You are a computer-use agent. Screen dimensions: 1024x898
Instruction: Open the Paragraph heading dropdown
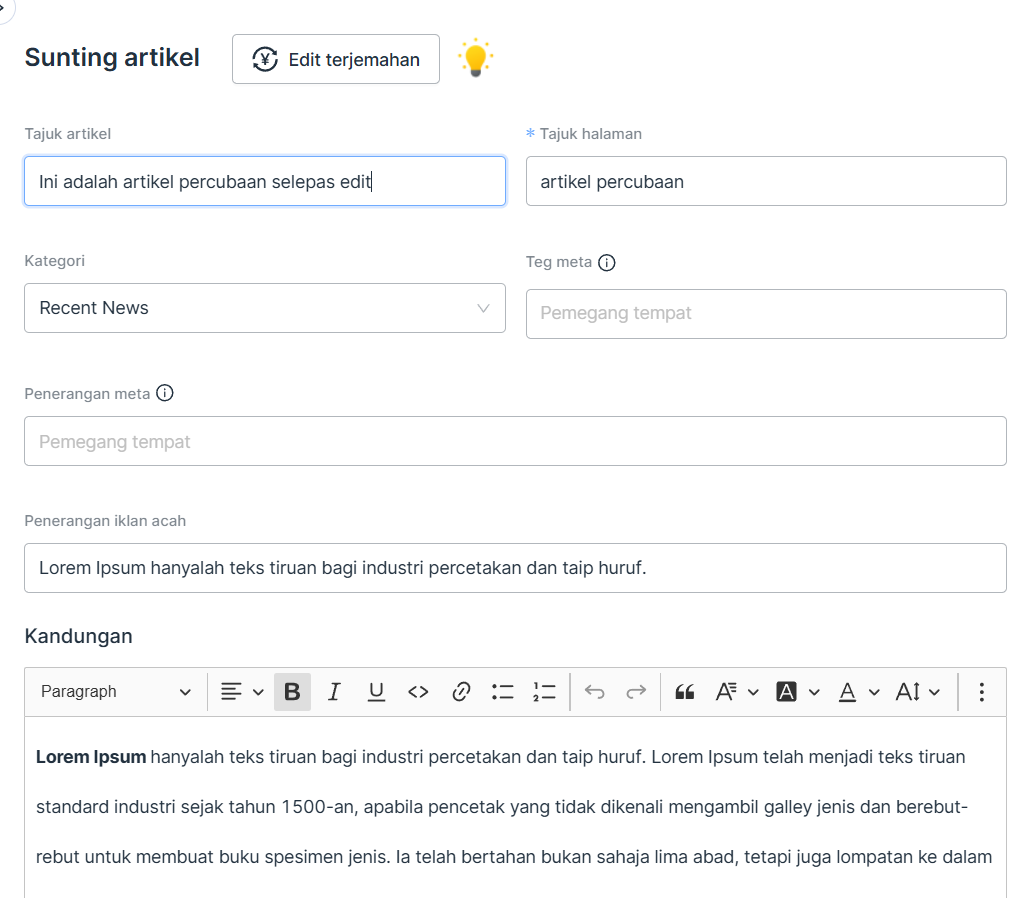point(115,692)
